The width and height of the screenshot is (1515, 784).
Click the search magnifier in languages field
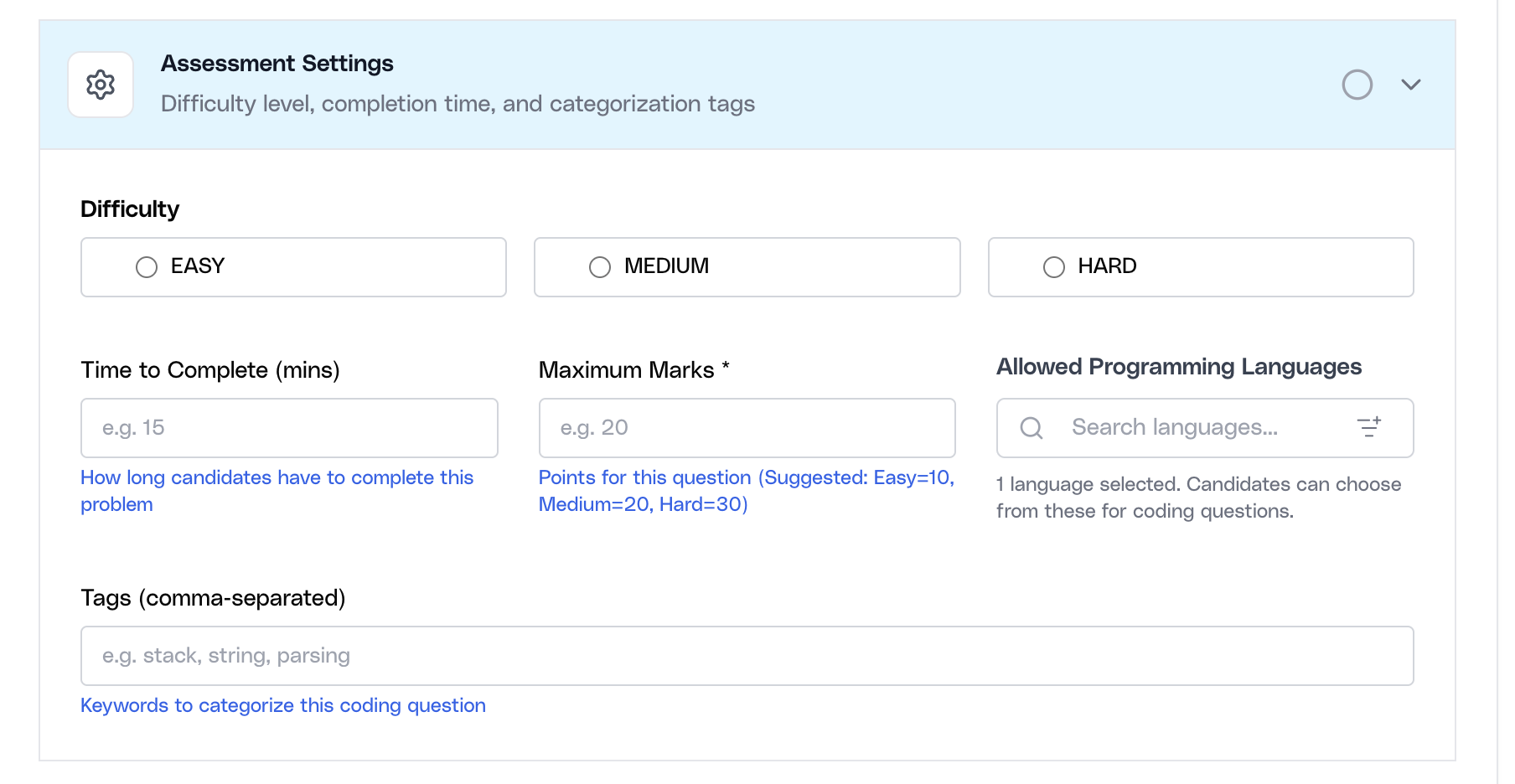coord(1030,428)
